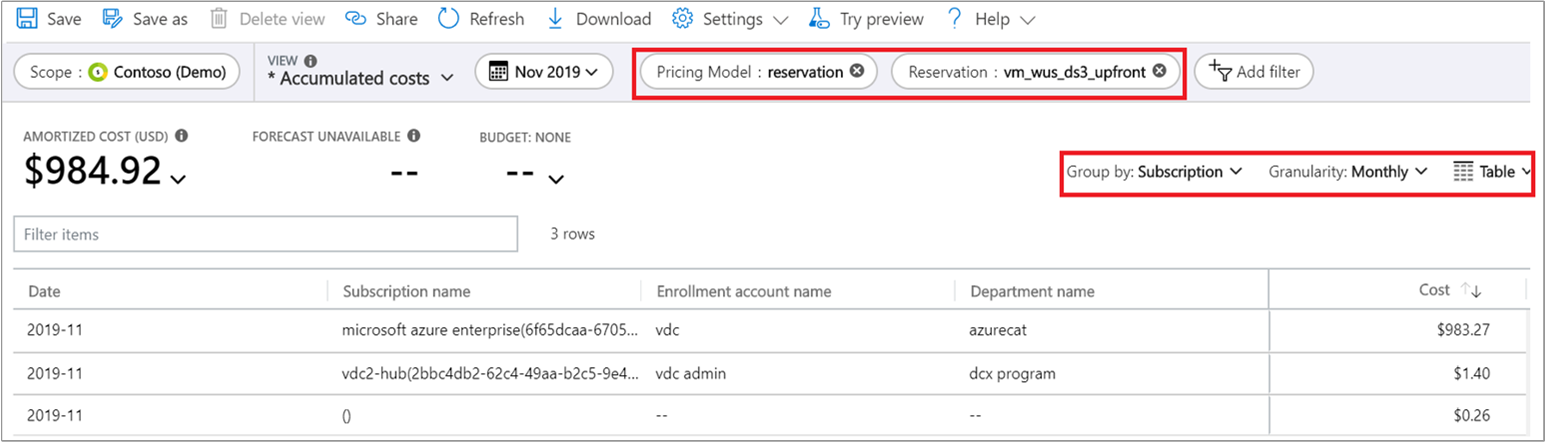1546x442 pixels.
Task: Click the Settings gear icon
Action: (683, 18)
